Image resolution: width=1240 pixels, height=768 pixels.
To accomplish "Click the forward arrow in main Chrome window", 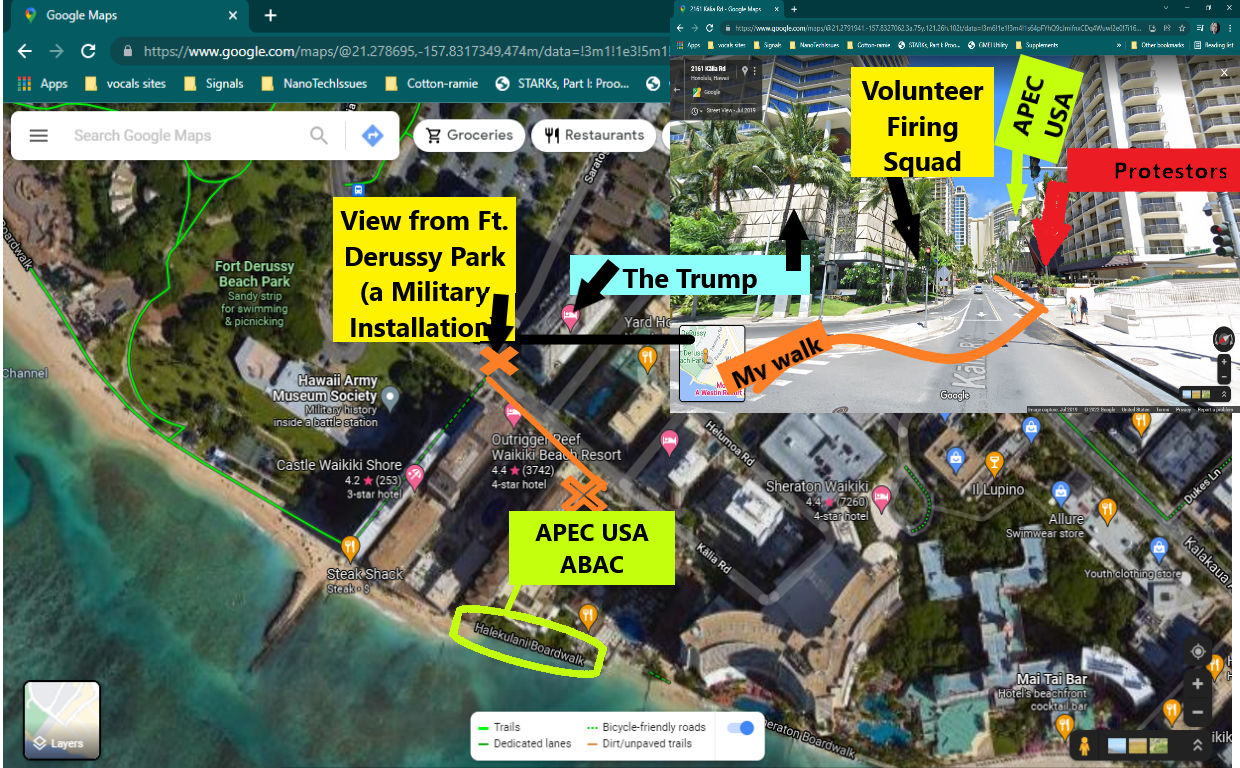I will (57, 51).
